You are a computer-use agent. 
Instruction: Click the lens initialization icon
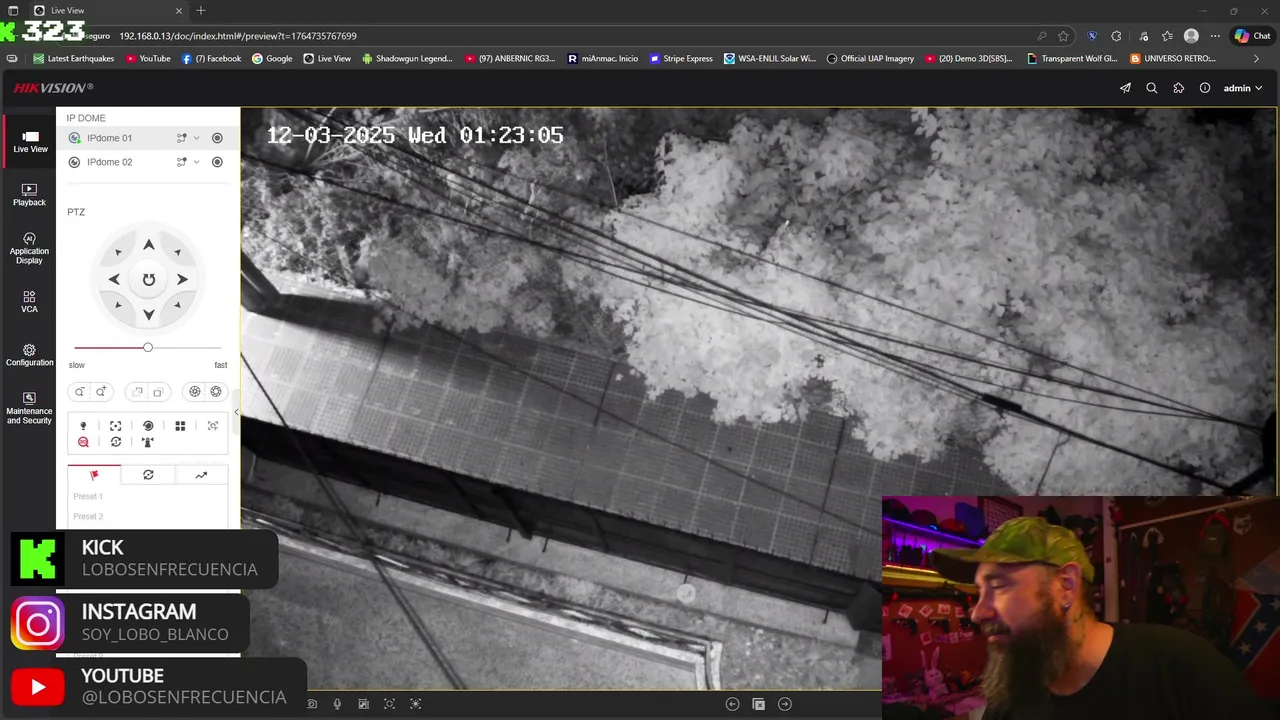pyautogui.click(x=148, y=426)
